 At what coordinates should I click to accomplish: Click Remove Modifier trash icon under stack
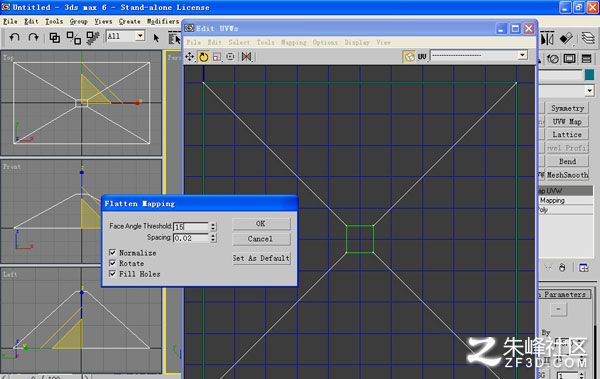click(x=562, y=268)
